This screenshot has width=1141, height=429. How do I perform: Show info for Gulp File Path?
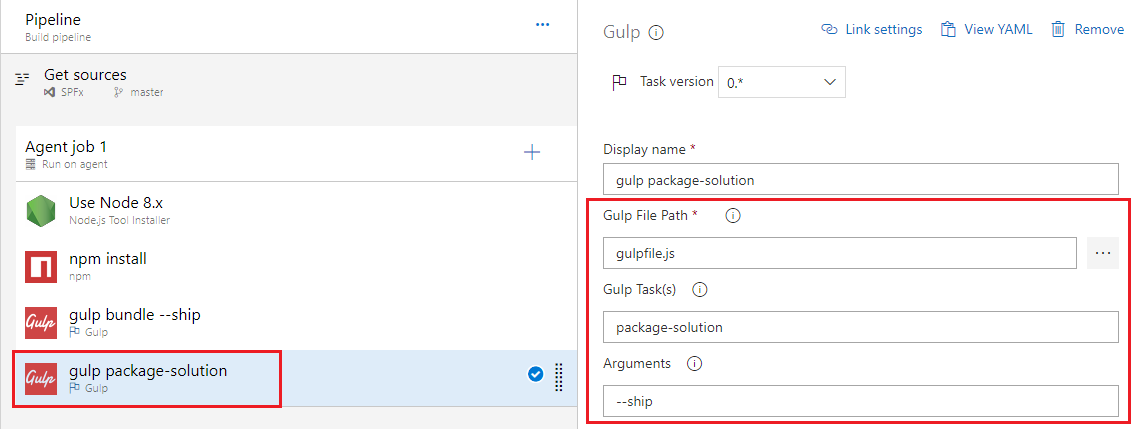click(732, 215)
